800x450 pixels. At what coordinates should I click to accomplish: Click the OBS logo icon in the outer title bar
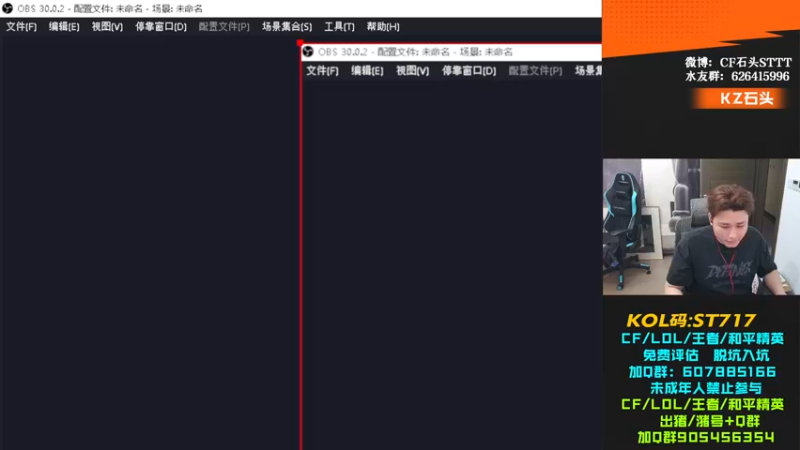(x=7, y=8)
